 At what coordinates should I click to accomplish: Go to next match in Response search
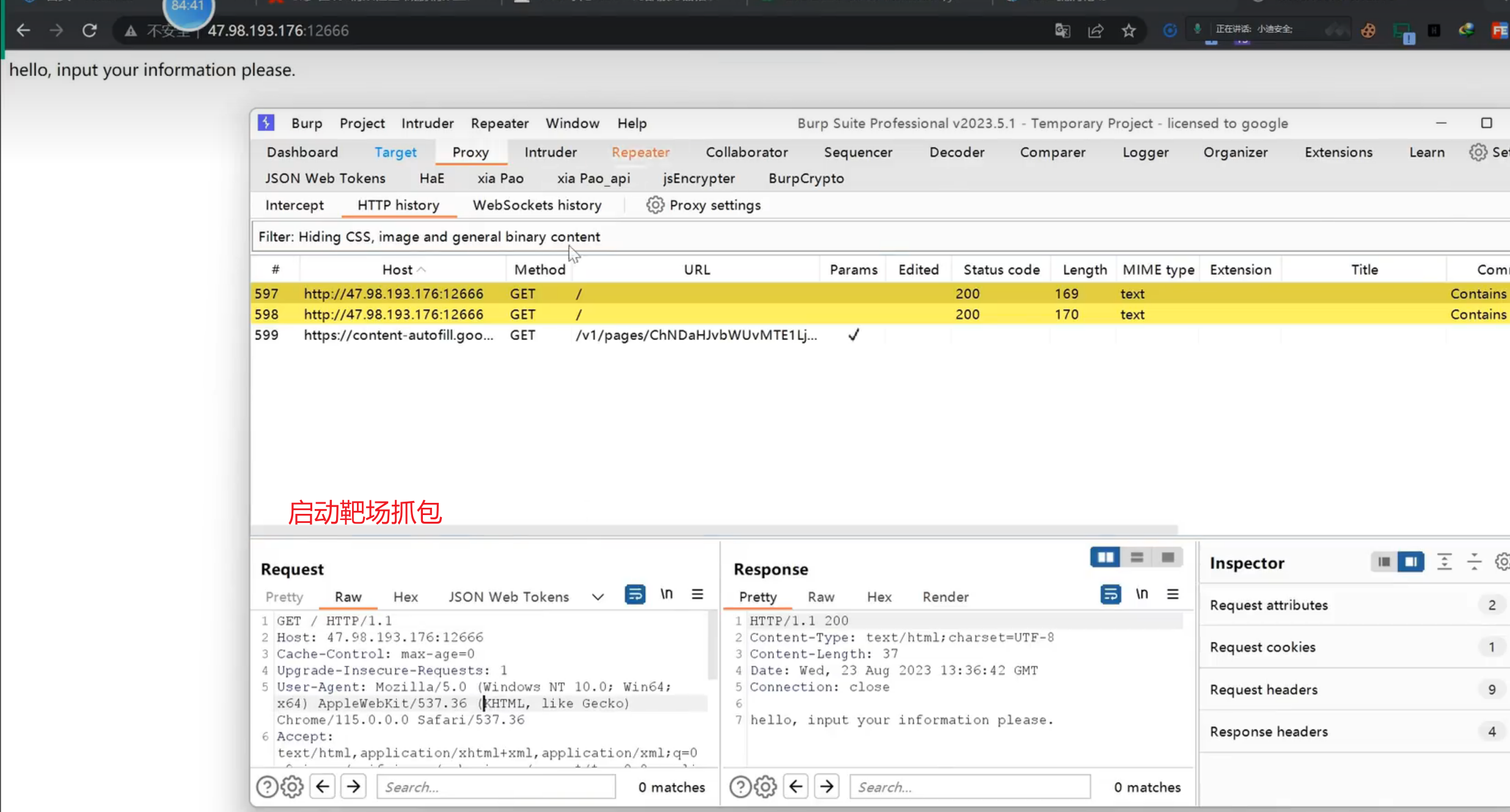(827, 786)
